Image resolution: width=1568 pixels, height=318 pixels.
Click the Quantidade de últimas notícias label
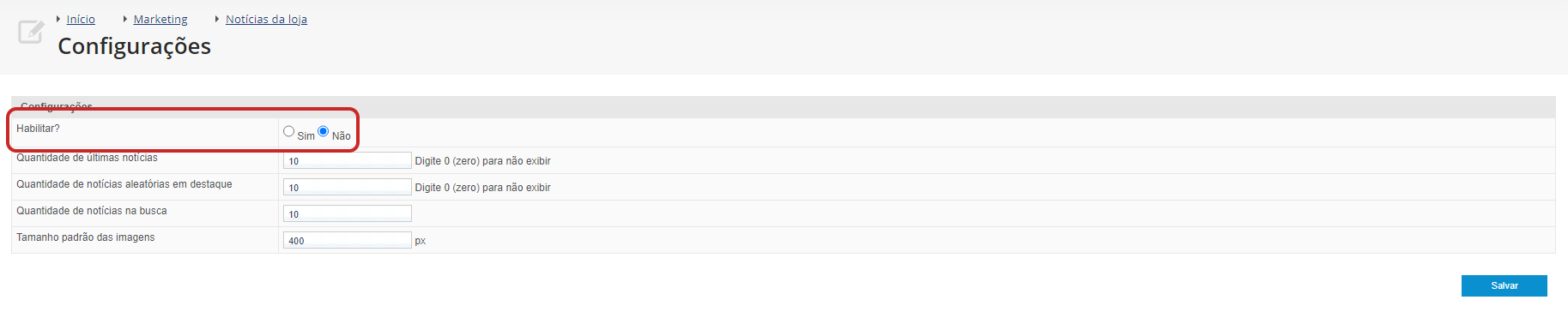click(x=87, y=158)
